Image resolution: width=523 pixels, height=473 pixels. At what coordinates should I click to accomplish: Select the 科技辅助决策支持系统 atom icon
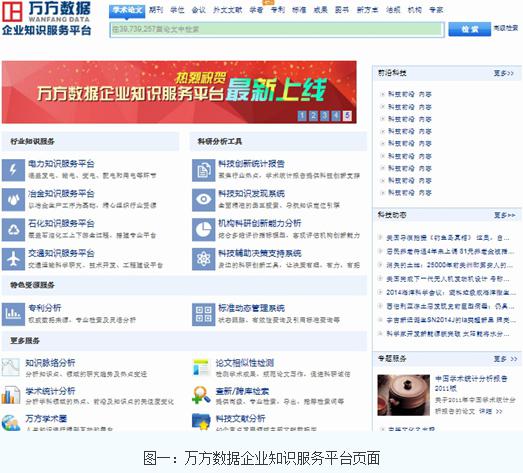point(203,259)
